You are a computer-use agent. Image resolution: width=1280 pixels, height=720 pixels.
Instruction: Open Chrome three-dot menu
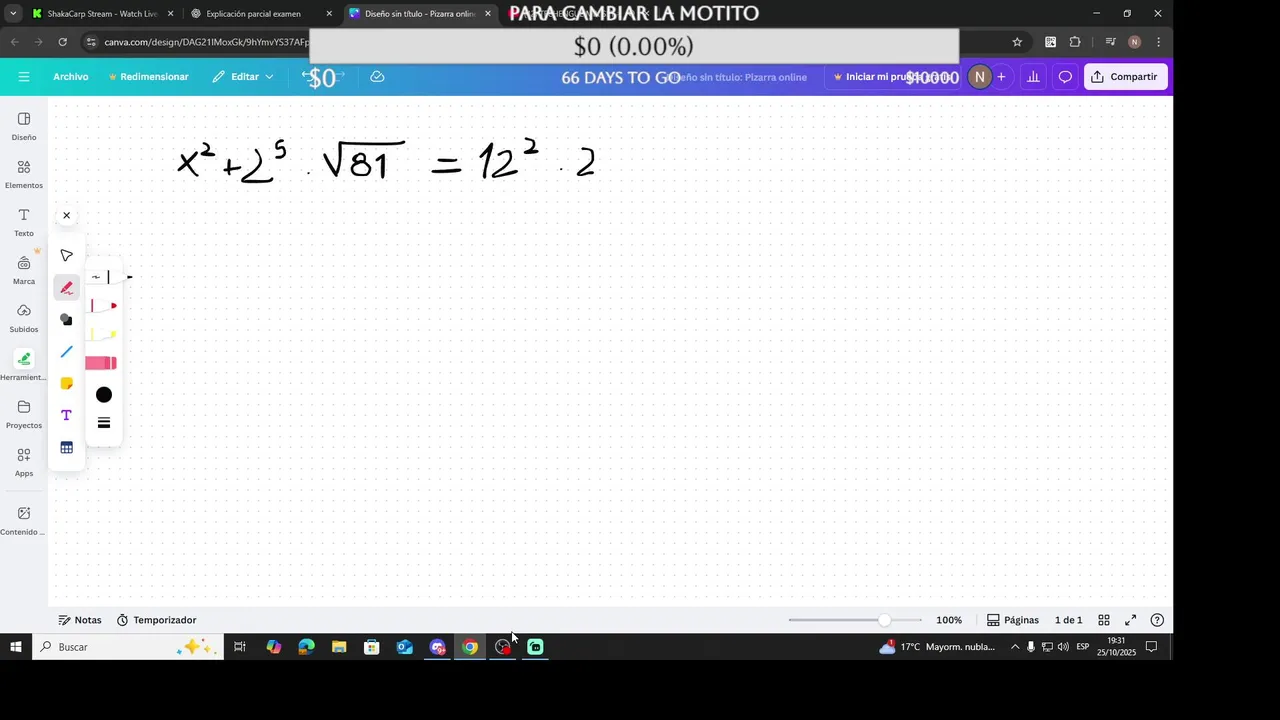pyautogui.click(x=1158, y=42)
